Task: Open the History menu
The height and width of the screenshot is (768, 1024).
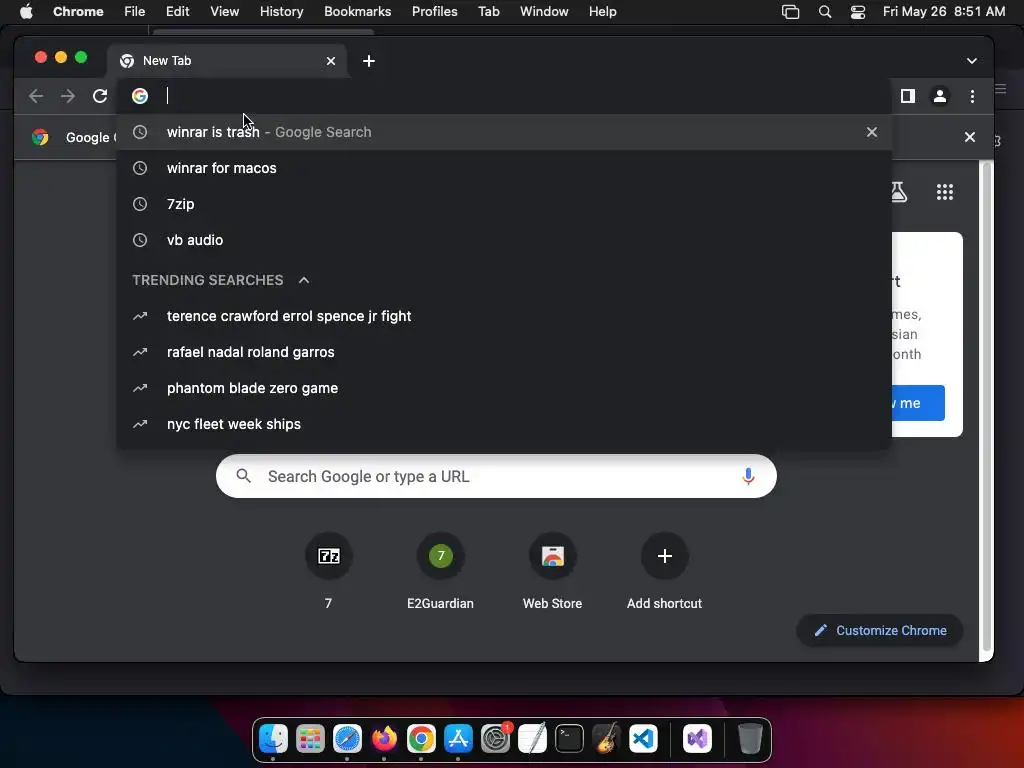Action: click(x=281, y=11)
